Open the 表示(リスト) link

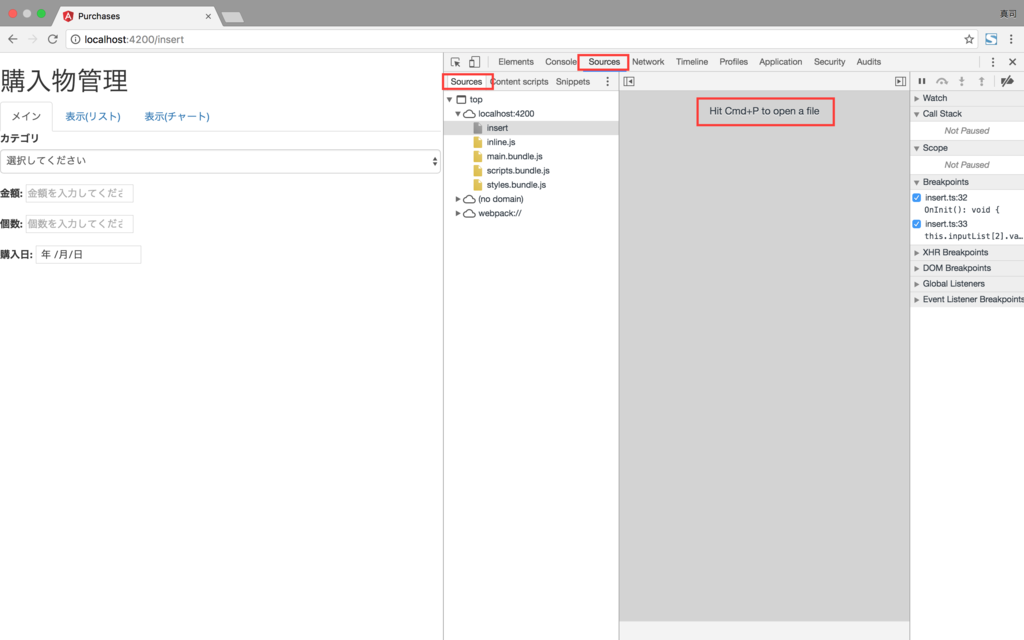93,117
